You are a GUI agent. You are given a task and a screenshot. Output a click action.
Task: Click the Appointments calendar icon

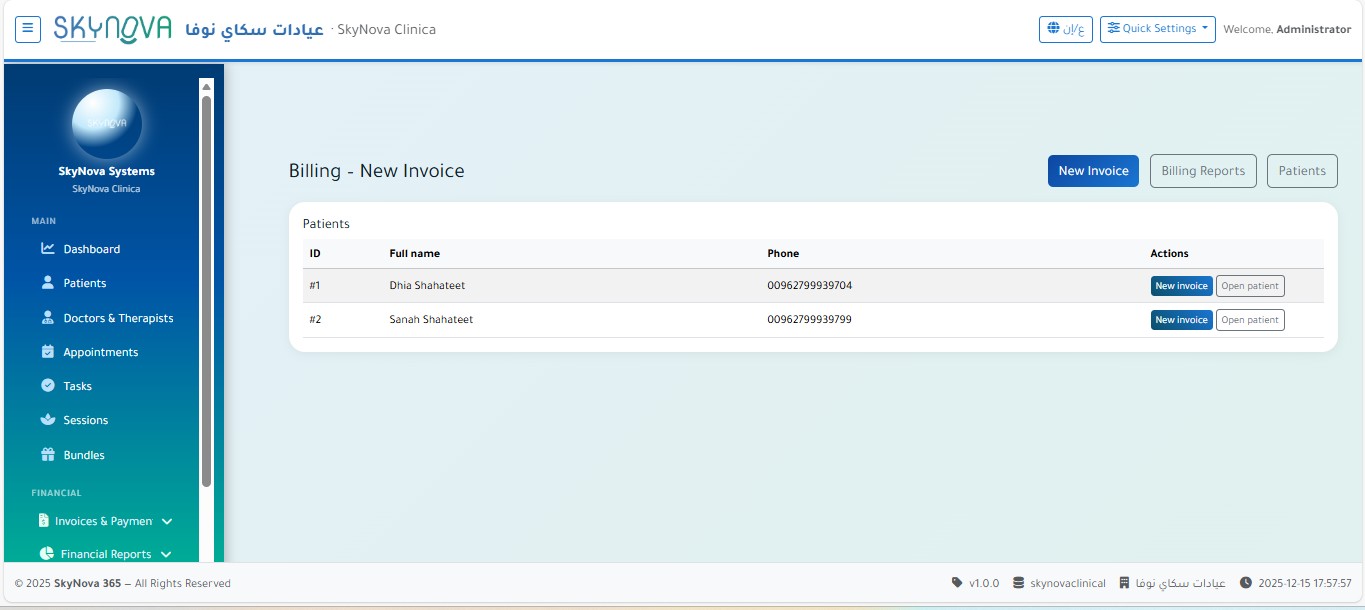47,352
